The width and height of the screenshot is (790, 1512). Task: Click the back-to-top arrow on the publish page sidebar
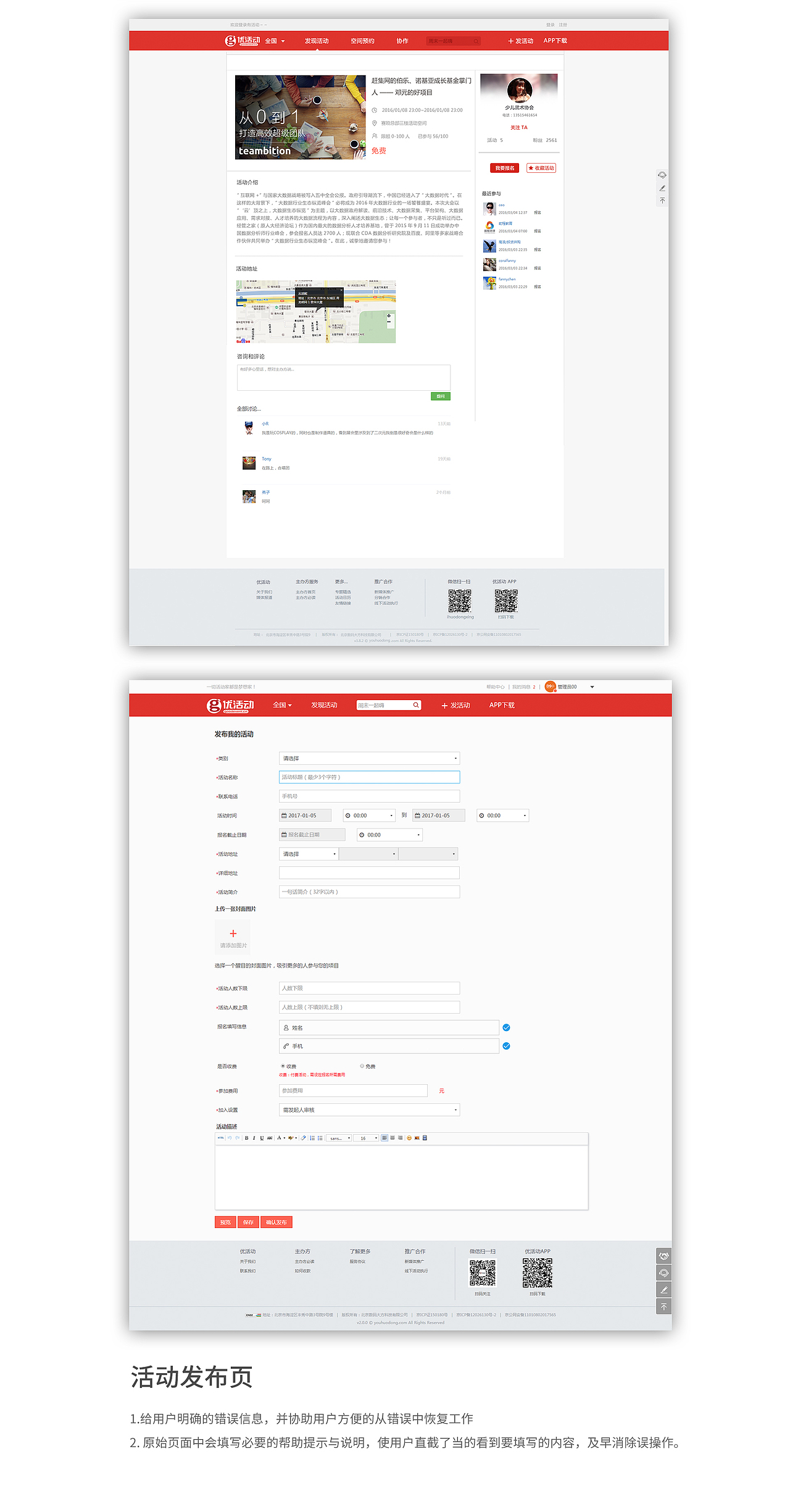click(x=663, y=1306)
